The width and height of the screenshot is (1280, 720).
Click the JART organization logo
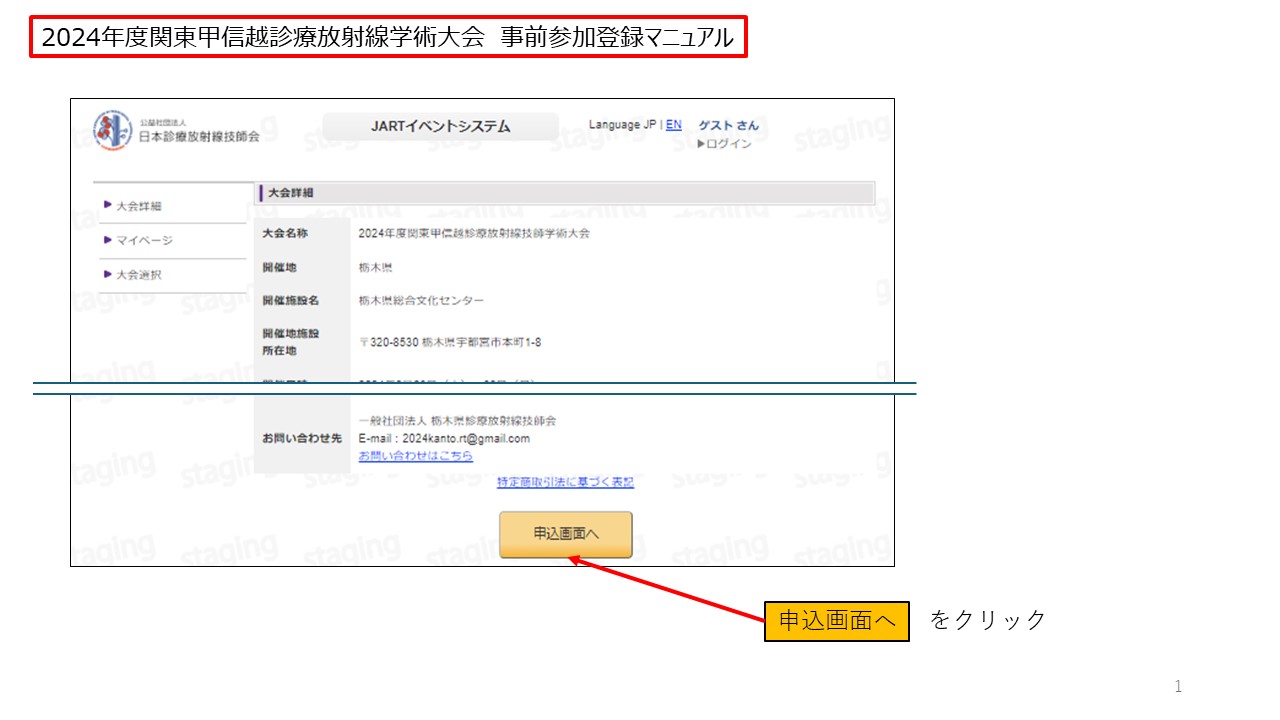112,131
